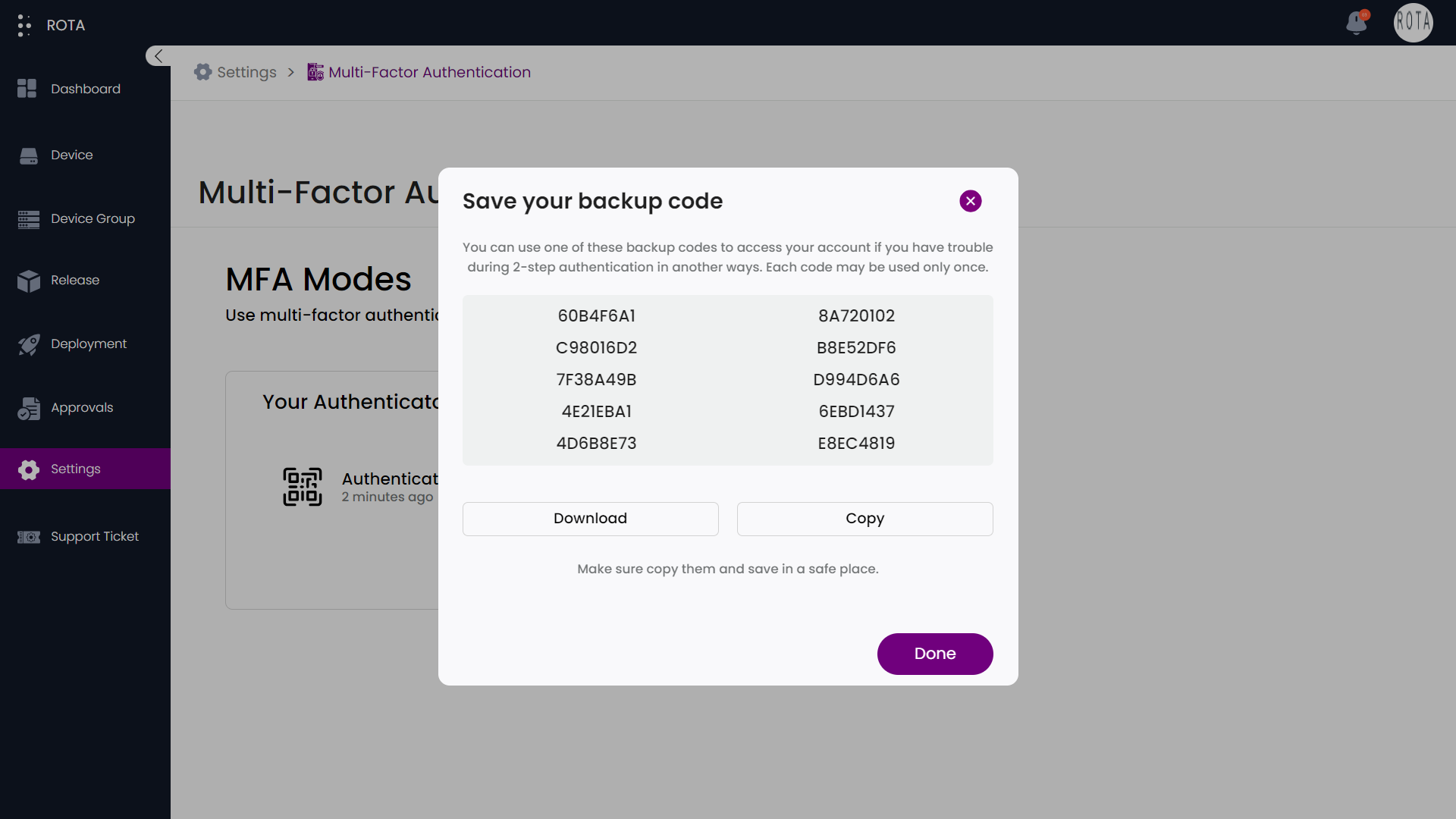The width and height of the screenshot is (1456, 819).
Task: Open the Dashboard from the sidebar
Action: tap(27, 89)
